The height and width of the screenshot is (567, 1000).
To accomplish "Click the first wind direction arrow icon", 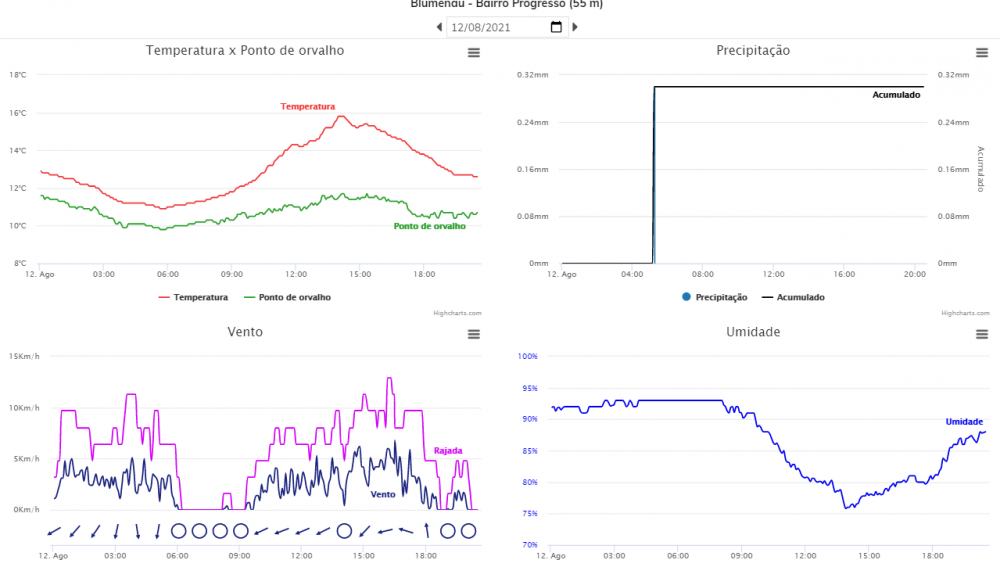I will point(54,531).
